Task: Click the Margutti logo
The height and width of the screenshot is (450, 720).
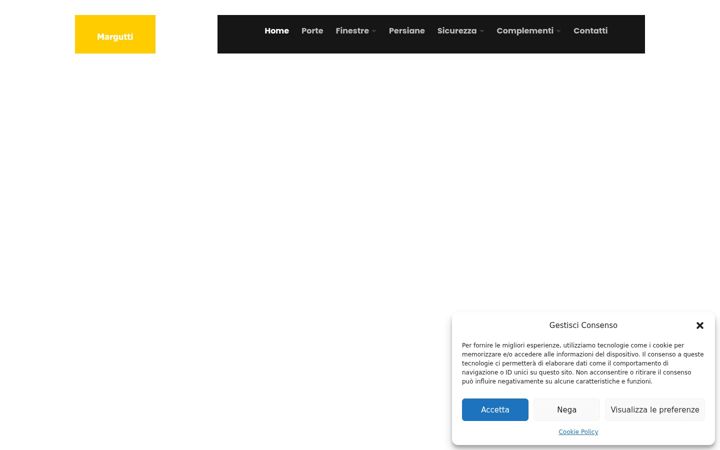Action: (115, 34)
